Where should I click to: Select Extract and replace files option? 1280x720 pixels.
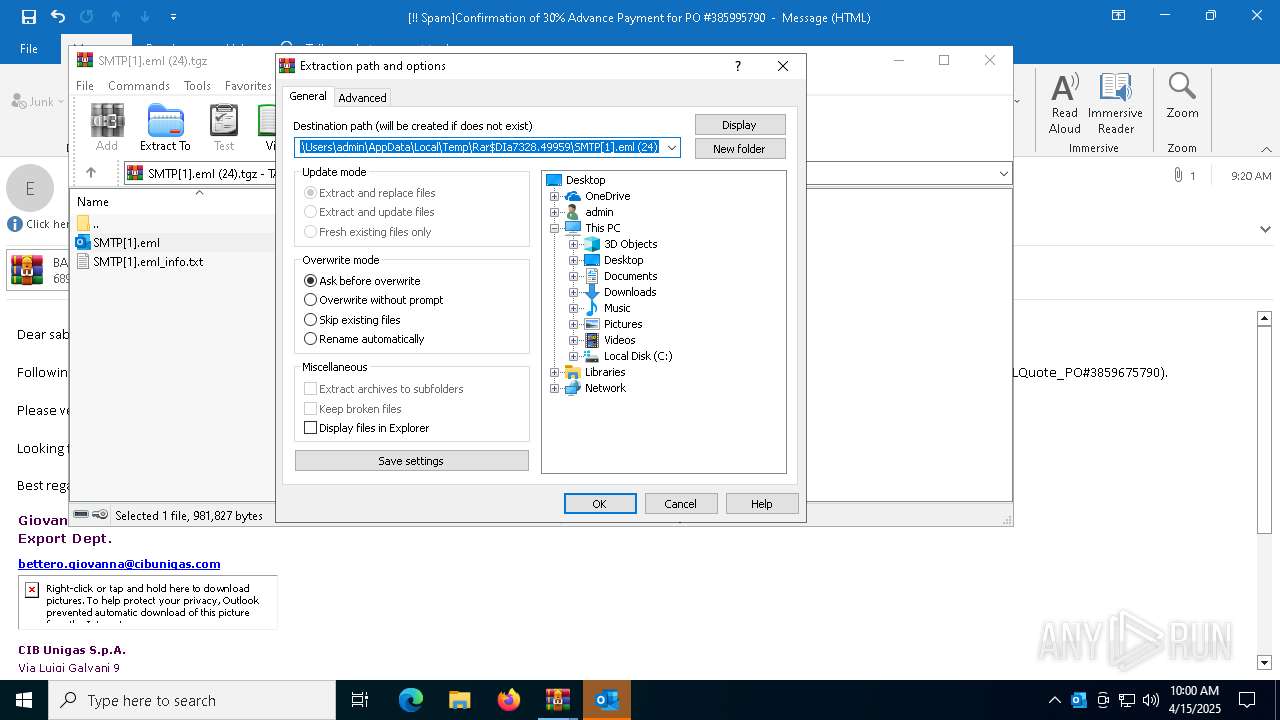tap(369, 193)
